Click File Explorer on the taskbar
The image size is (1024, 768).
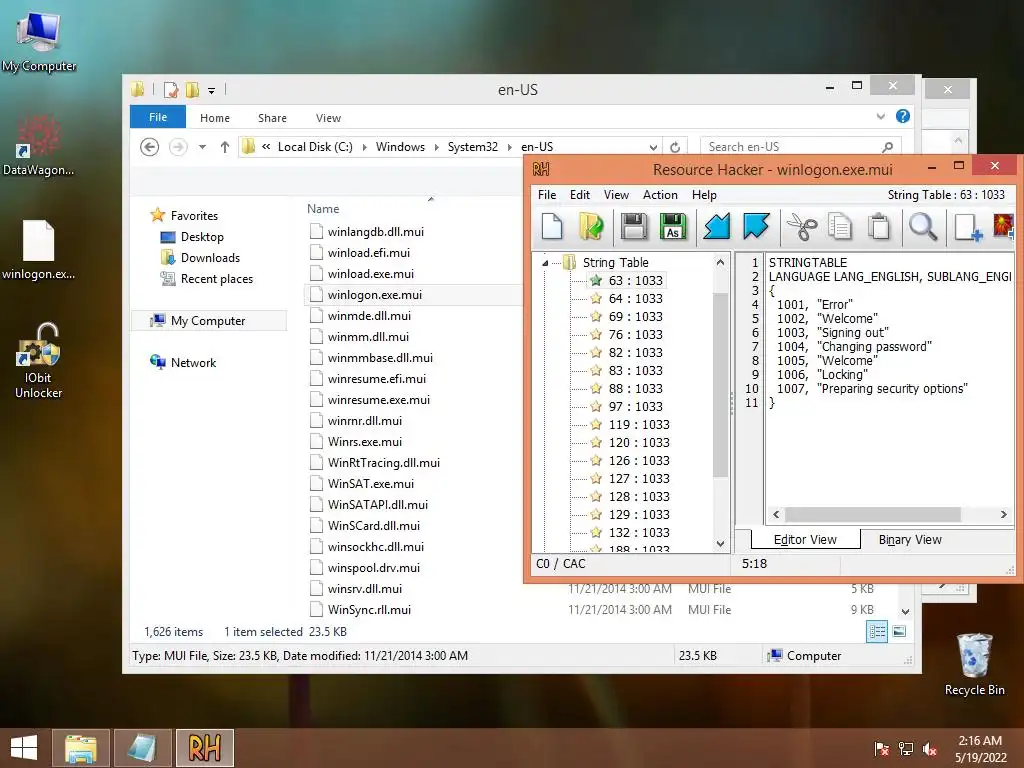pyautogui.click(x=80, y=748)
